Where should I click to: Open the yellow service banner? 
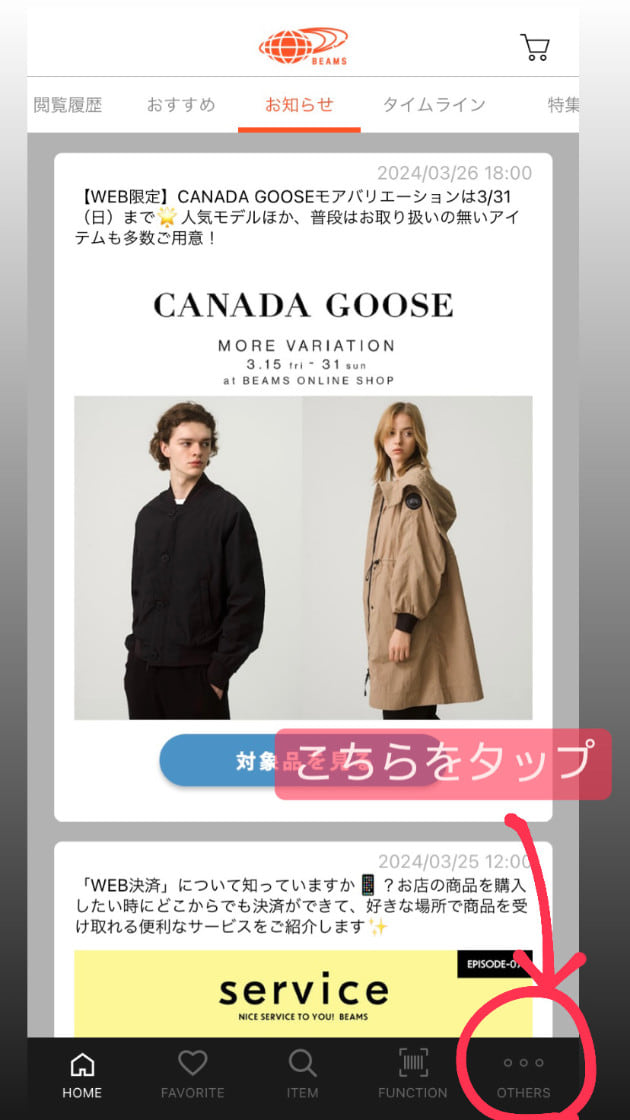(x=303, y=994)
